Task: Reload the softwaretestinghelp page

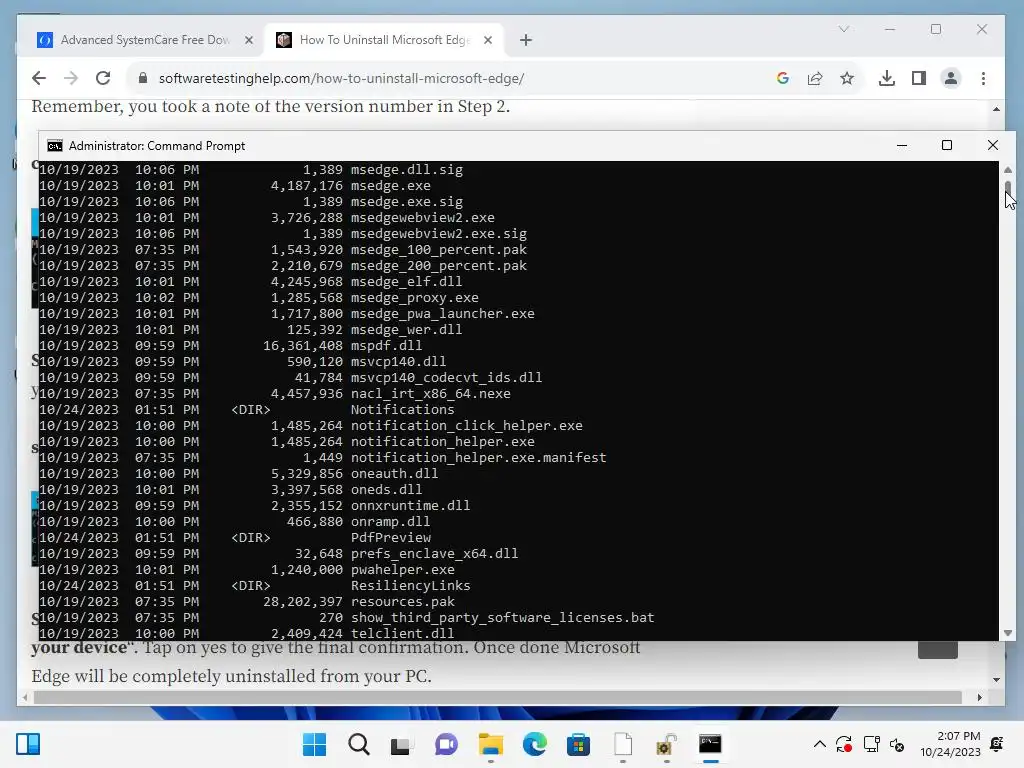Action: click(103, 78)
